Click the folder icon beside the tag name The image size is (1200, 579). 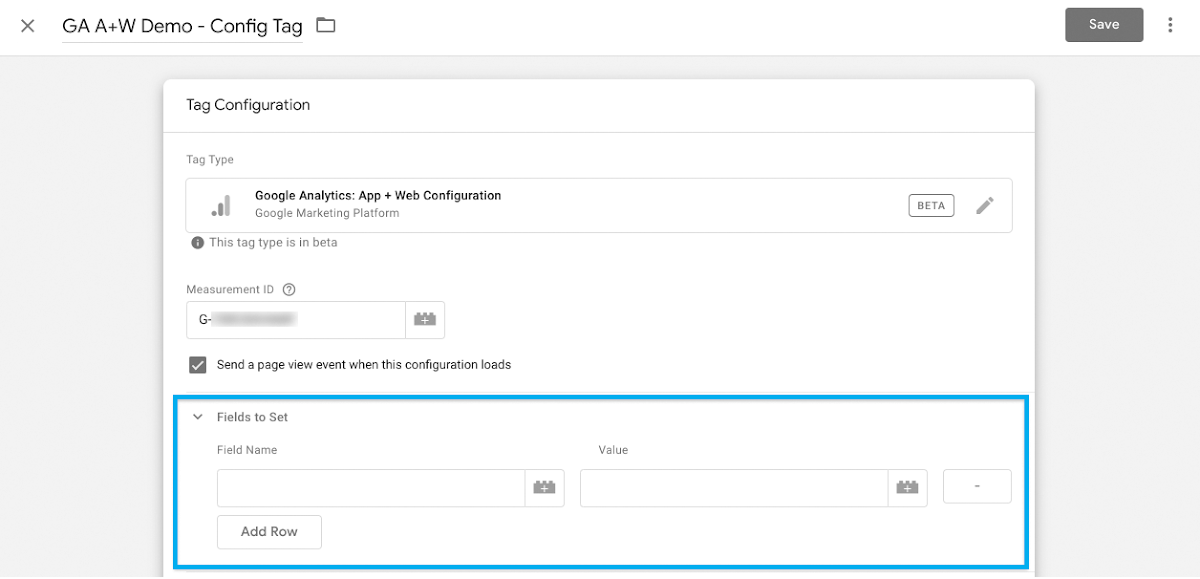point(325,25)
